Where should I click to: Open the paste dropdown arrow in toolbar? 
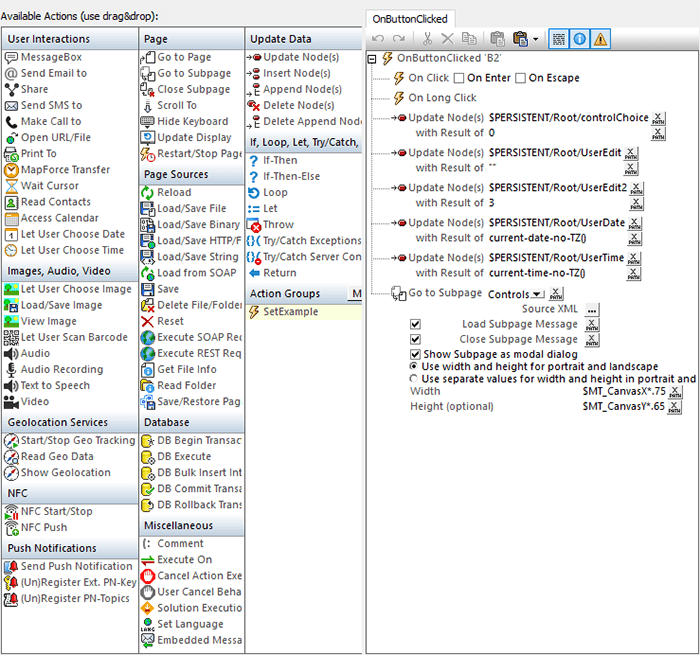(x=536, y=39)
